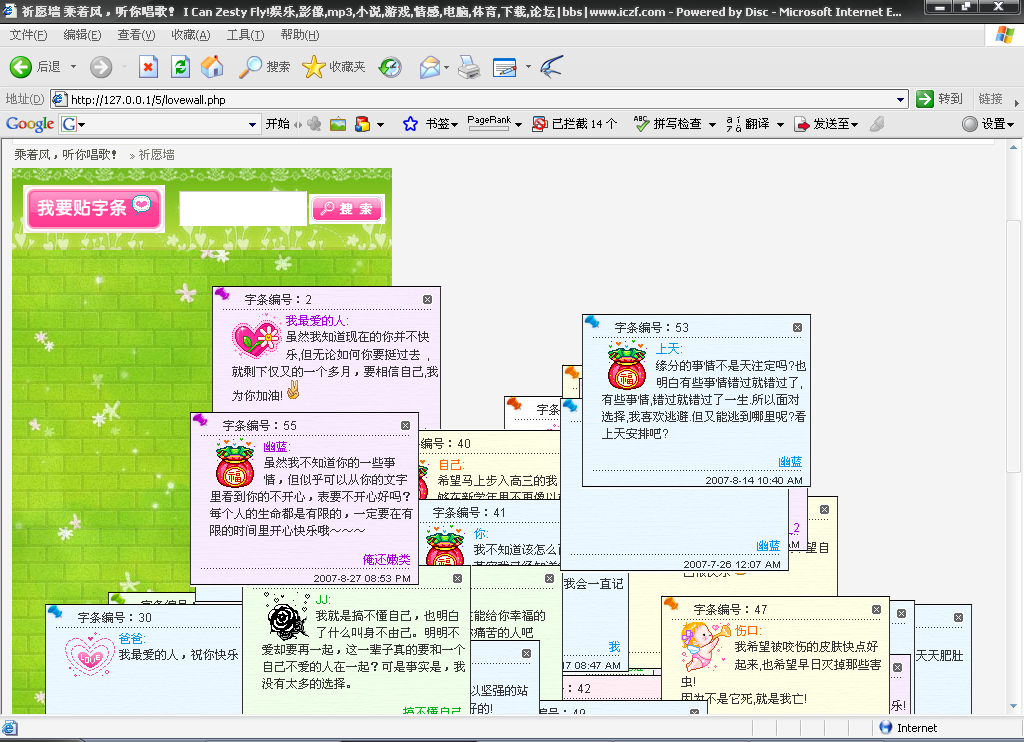Click note title 字条编号：41
Viewport: 1024px width, 742px height.
coord(468,513)
